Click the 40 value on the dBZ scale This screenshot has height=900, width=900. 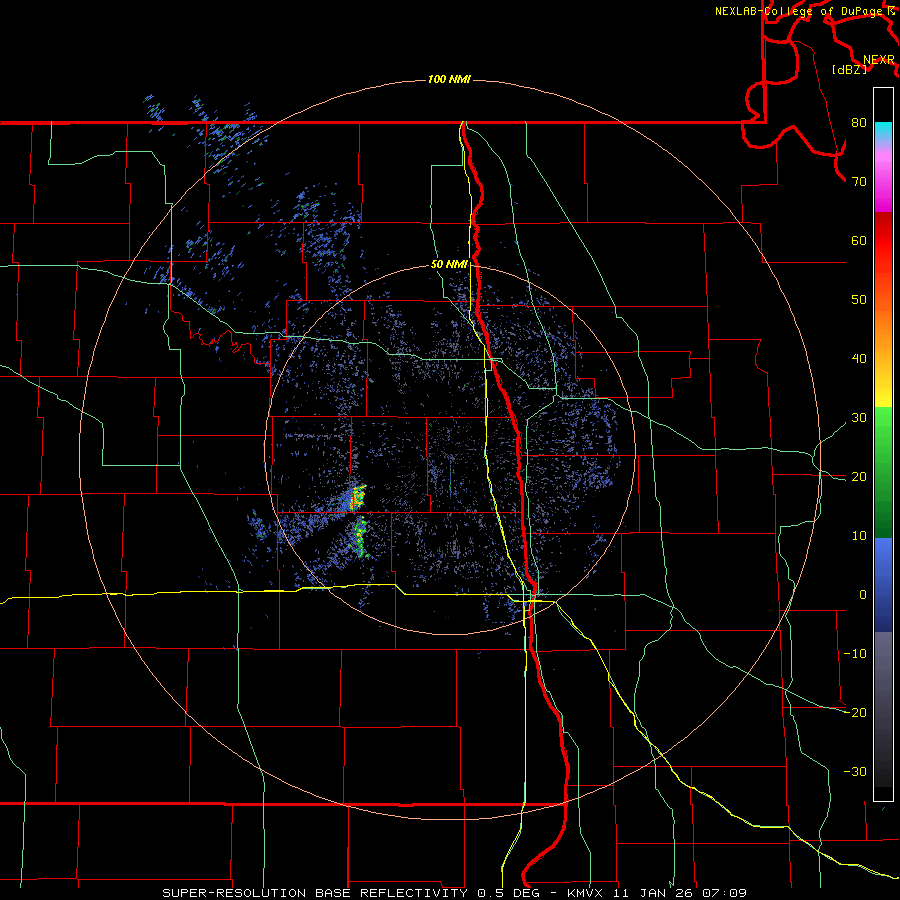click(x=859, y=359)
